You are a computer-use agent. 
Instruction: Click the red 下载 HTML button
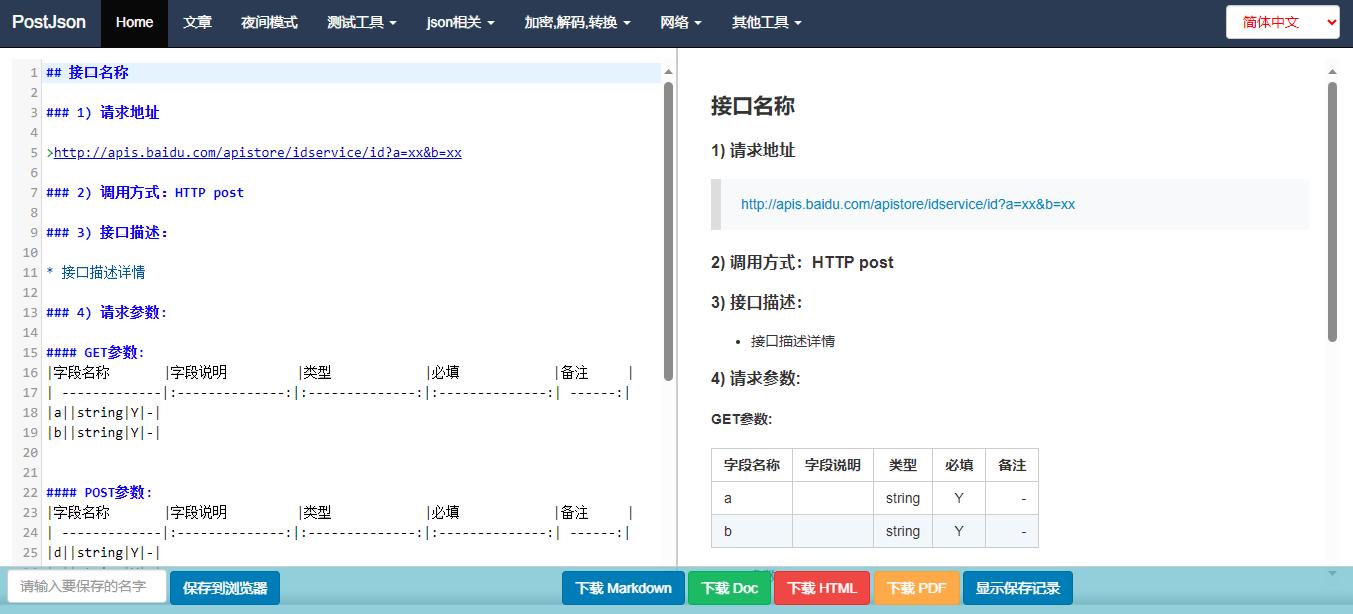click(x=821, y=588)
